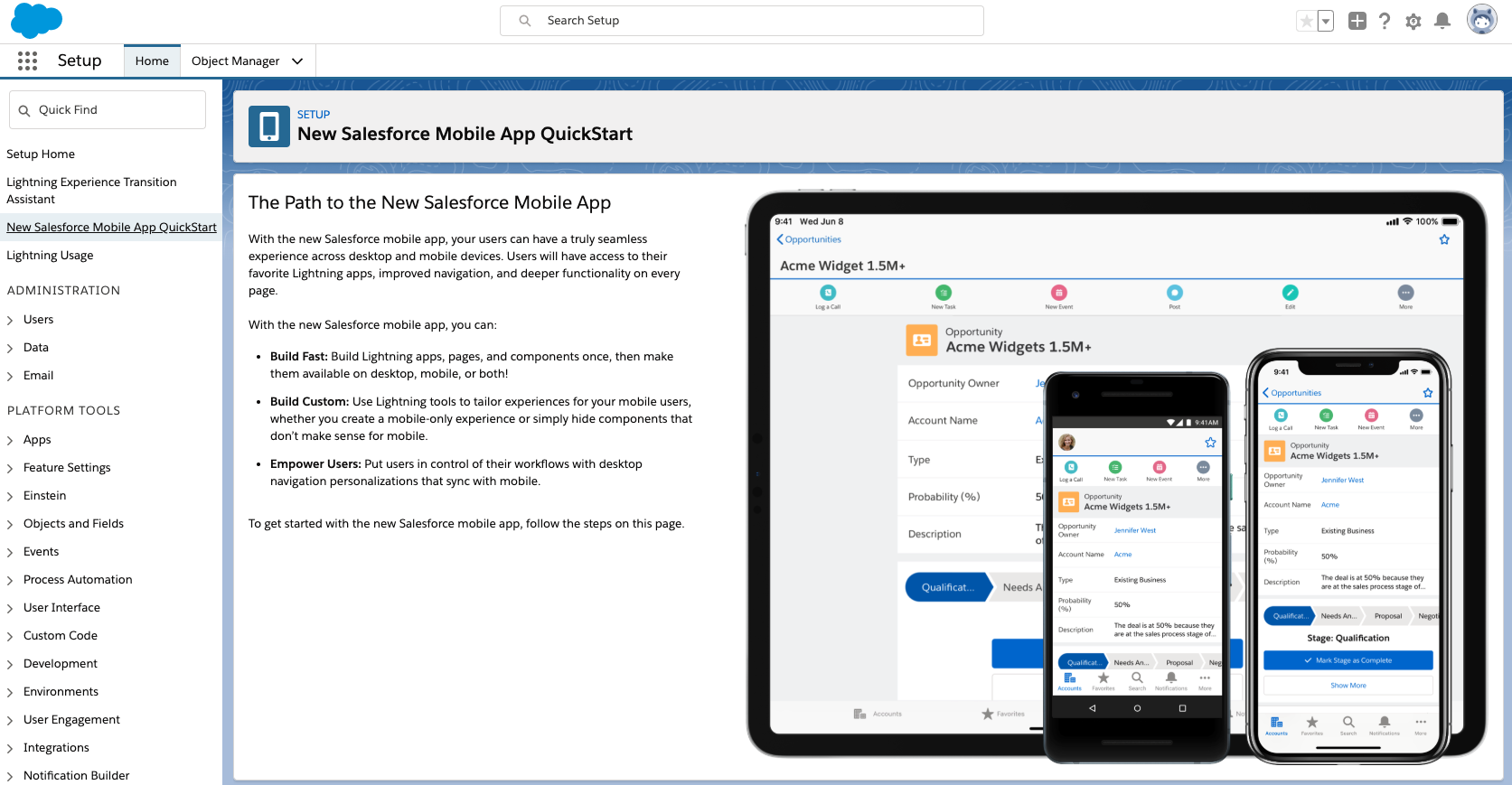The height and width of the screenshot is (785, 1512).
Task: Open the Help question mark icon
Action: [x=1385, y=21]
